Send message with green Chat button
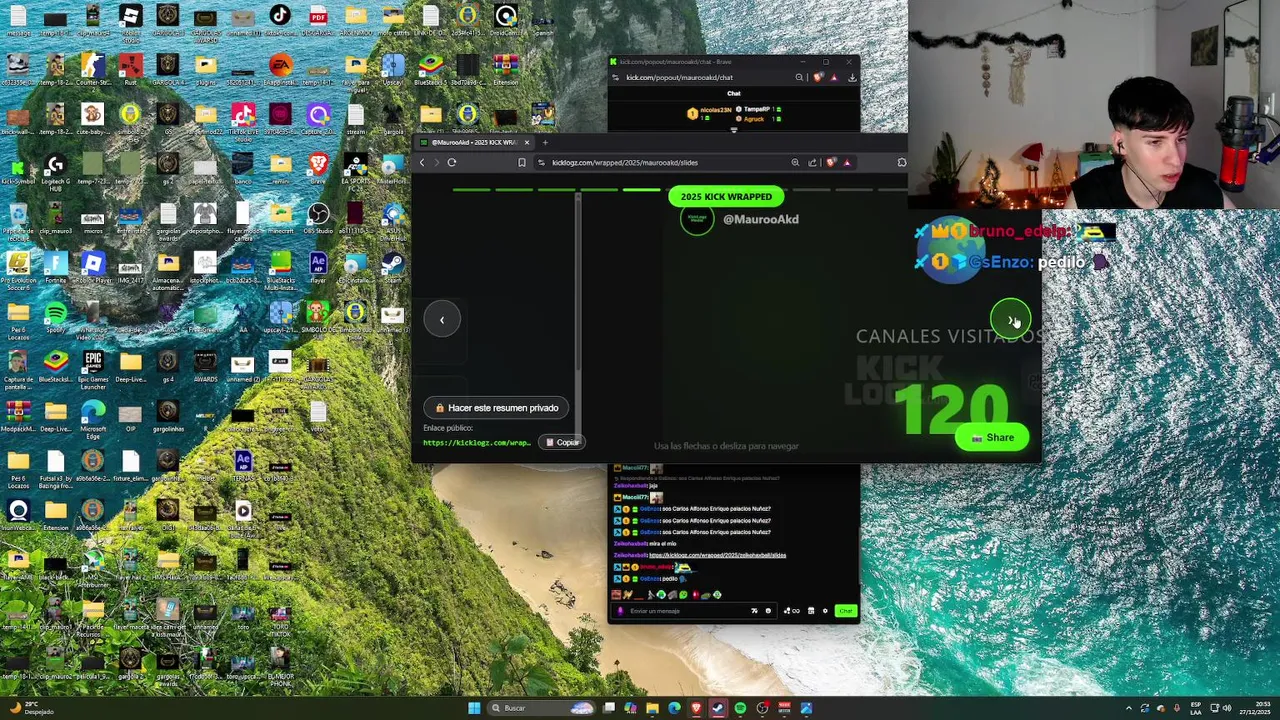 [845, 611]
